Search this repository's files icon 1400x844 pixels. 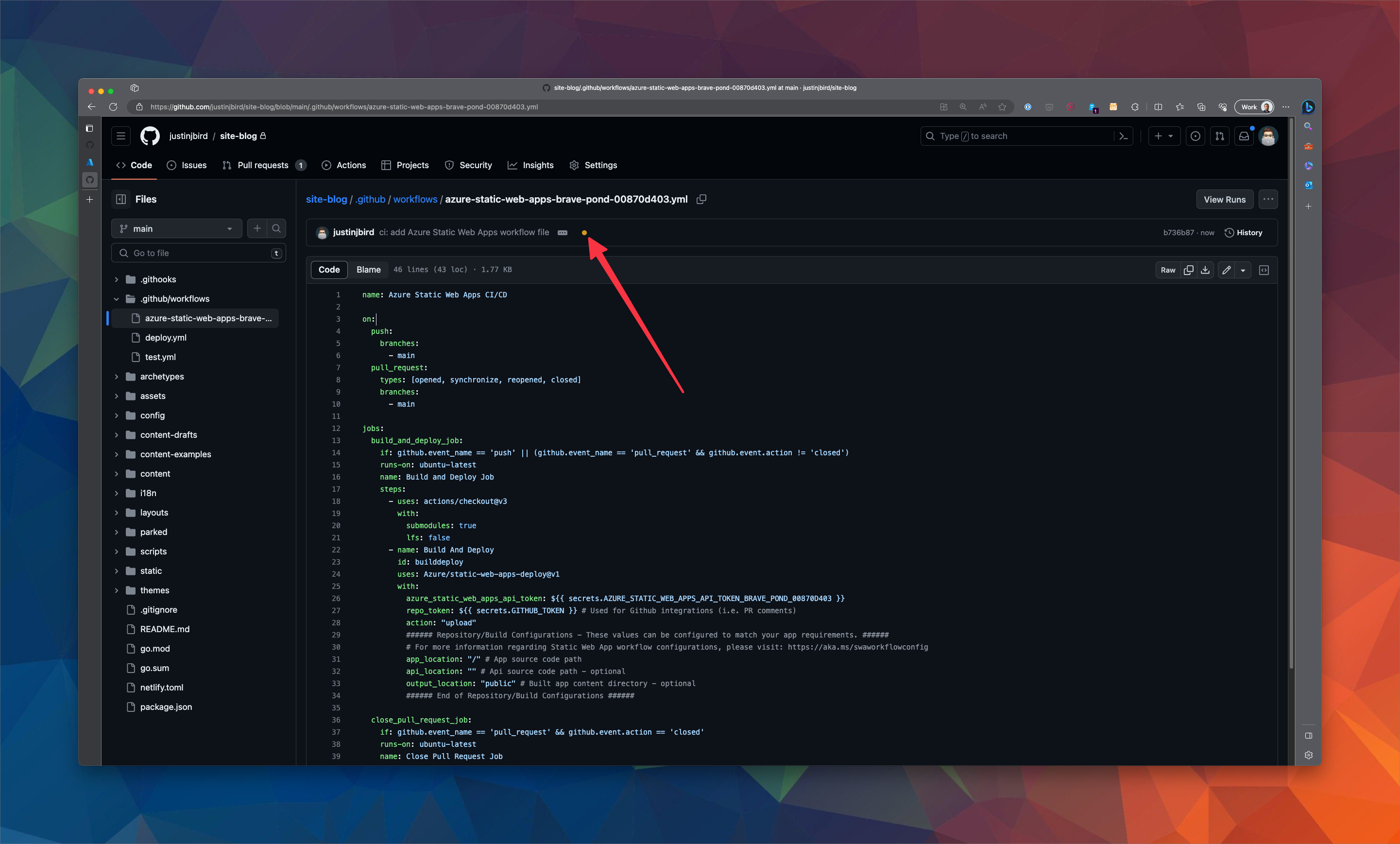coord(276,228)
